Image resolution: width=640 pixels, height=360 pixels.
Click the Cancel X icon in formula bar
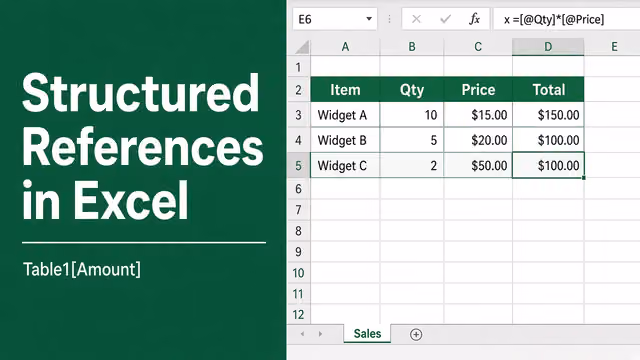coord(416,19)
